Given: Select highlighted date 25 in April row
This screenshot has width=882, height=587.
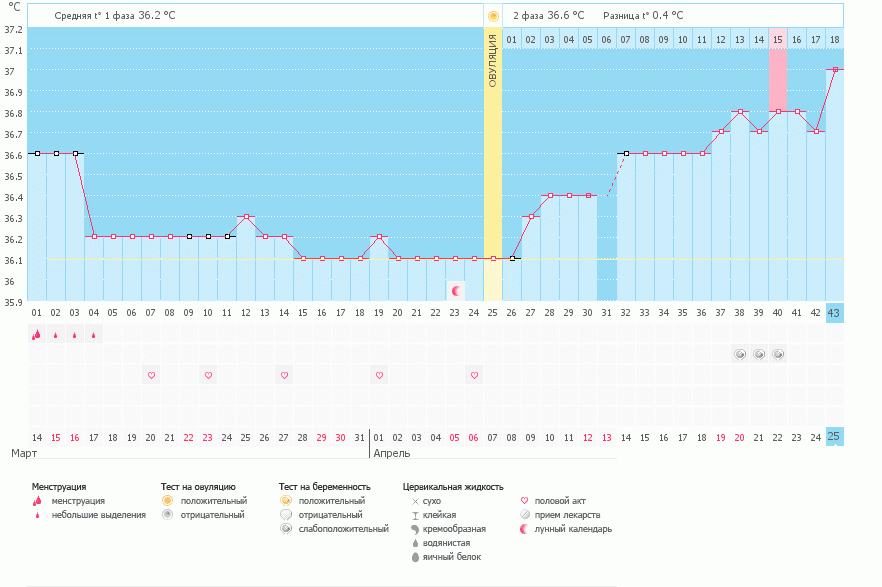Looking at the screenshot, I should [835, 437].
